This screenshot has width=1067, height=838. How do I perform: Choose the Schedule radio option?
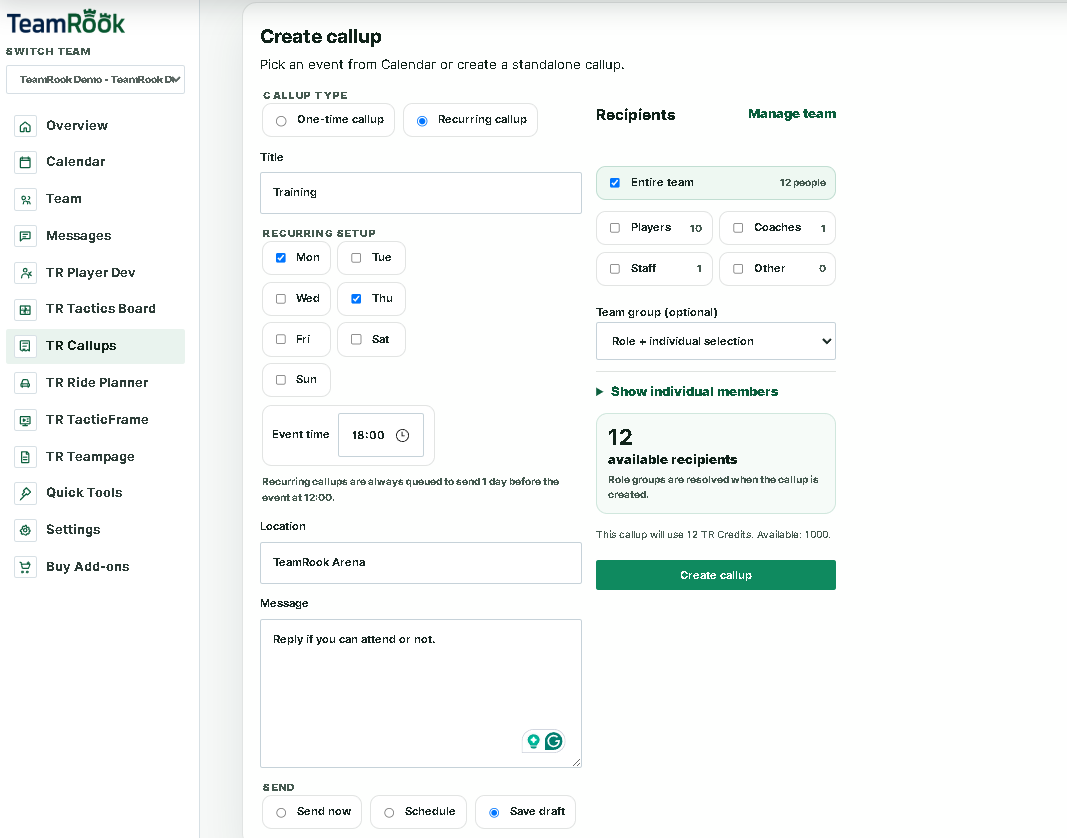389,812
